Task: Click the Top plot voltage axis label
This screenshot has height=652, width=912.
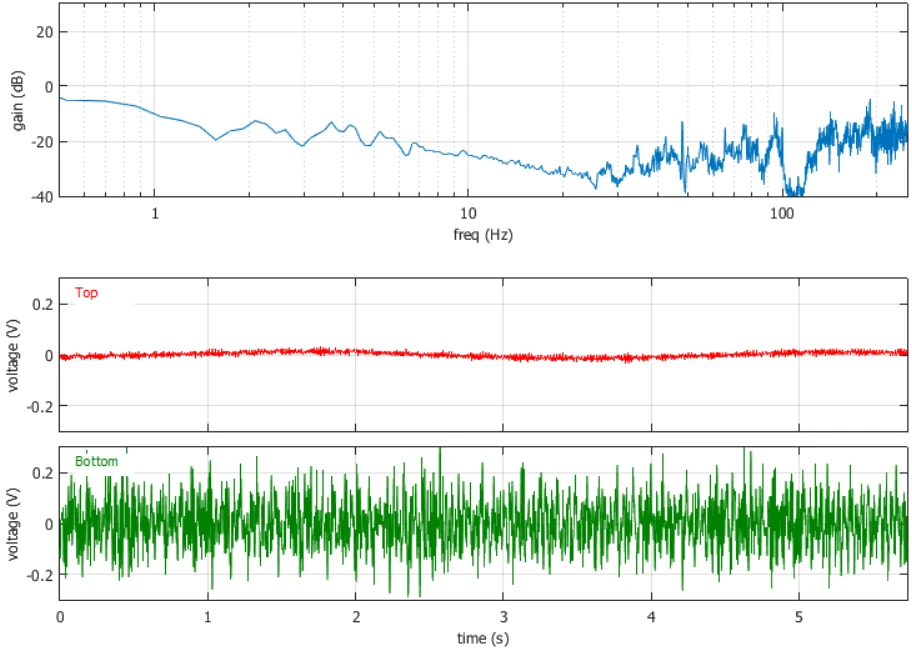Action: [13, 355]
